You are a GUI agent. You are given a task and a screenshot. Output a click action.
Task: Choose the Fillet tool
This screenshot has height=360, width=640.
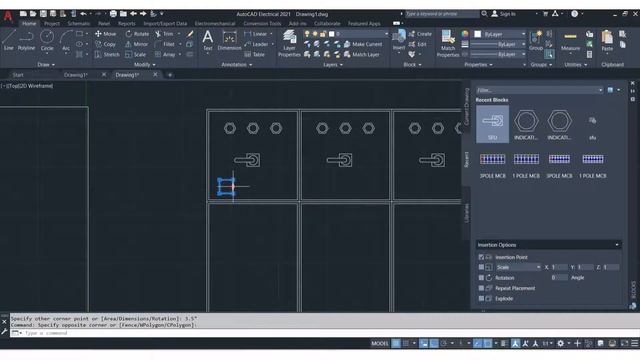pos(165,44)
